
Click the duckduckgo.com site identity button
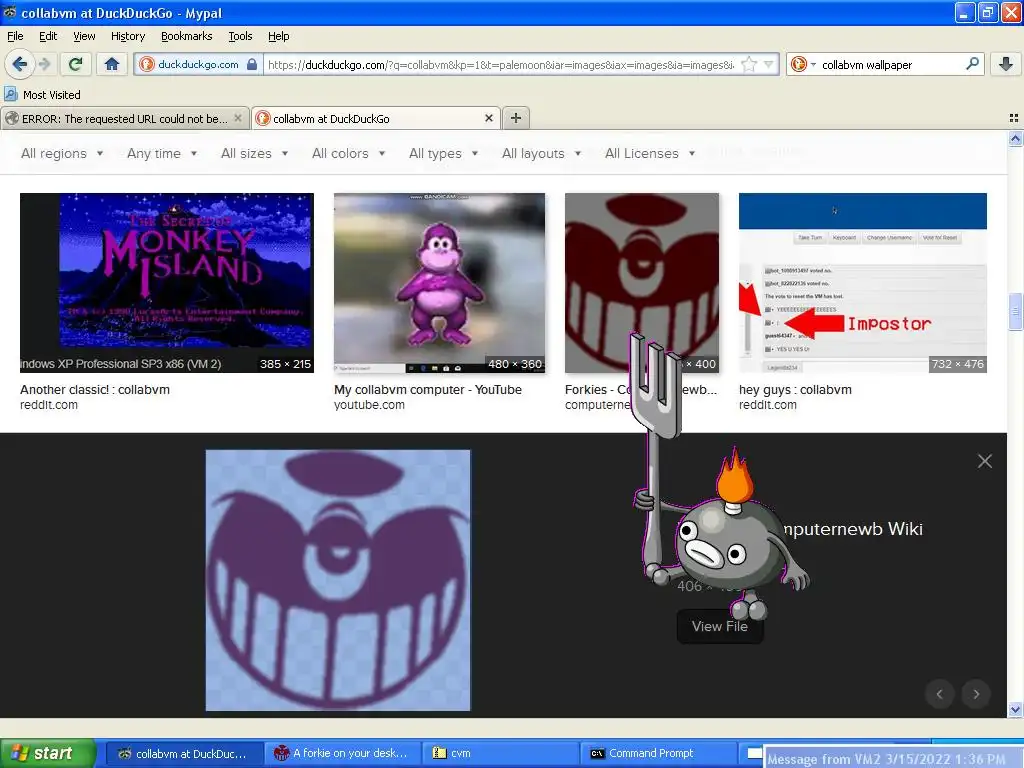198,65
